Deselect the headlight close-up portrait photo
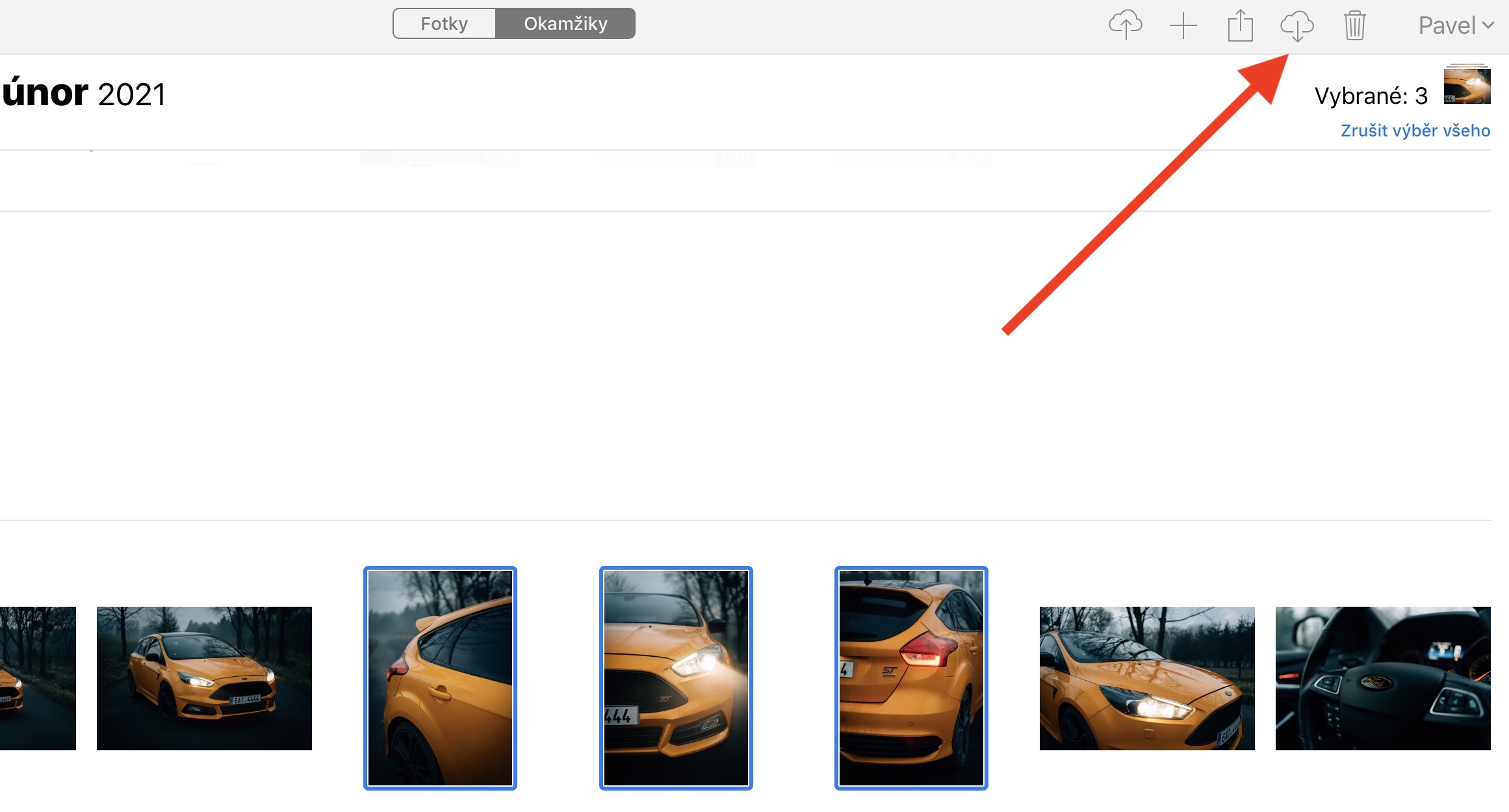 (676, 678)
